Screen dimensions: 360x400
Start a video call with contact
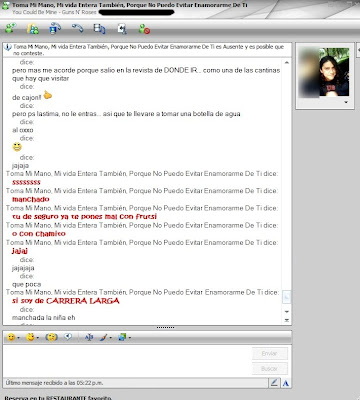[55, 28]
